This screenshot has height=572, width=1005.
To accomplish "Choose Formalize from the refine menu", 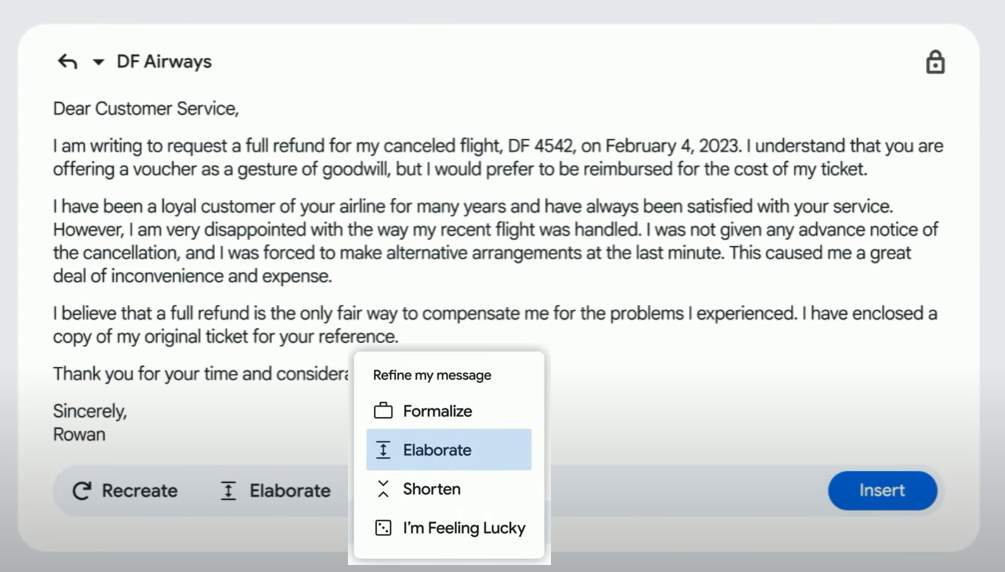I will click(x=437, y=411).
